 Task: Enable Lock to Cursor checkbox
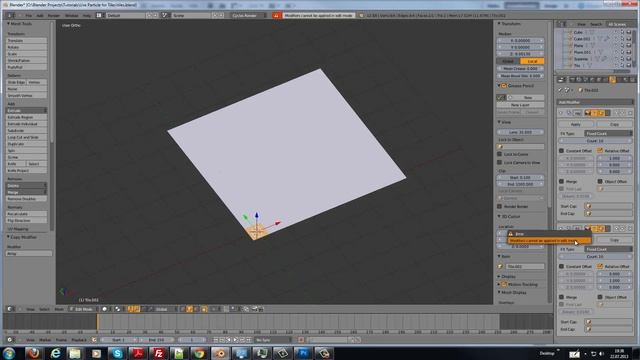(x=500, y=154)
